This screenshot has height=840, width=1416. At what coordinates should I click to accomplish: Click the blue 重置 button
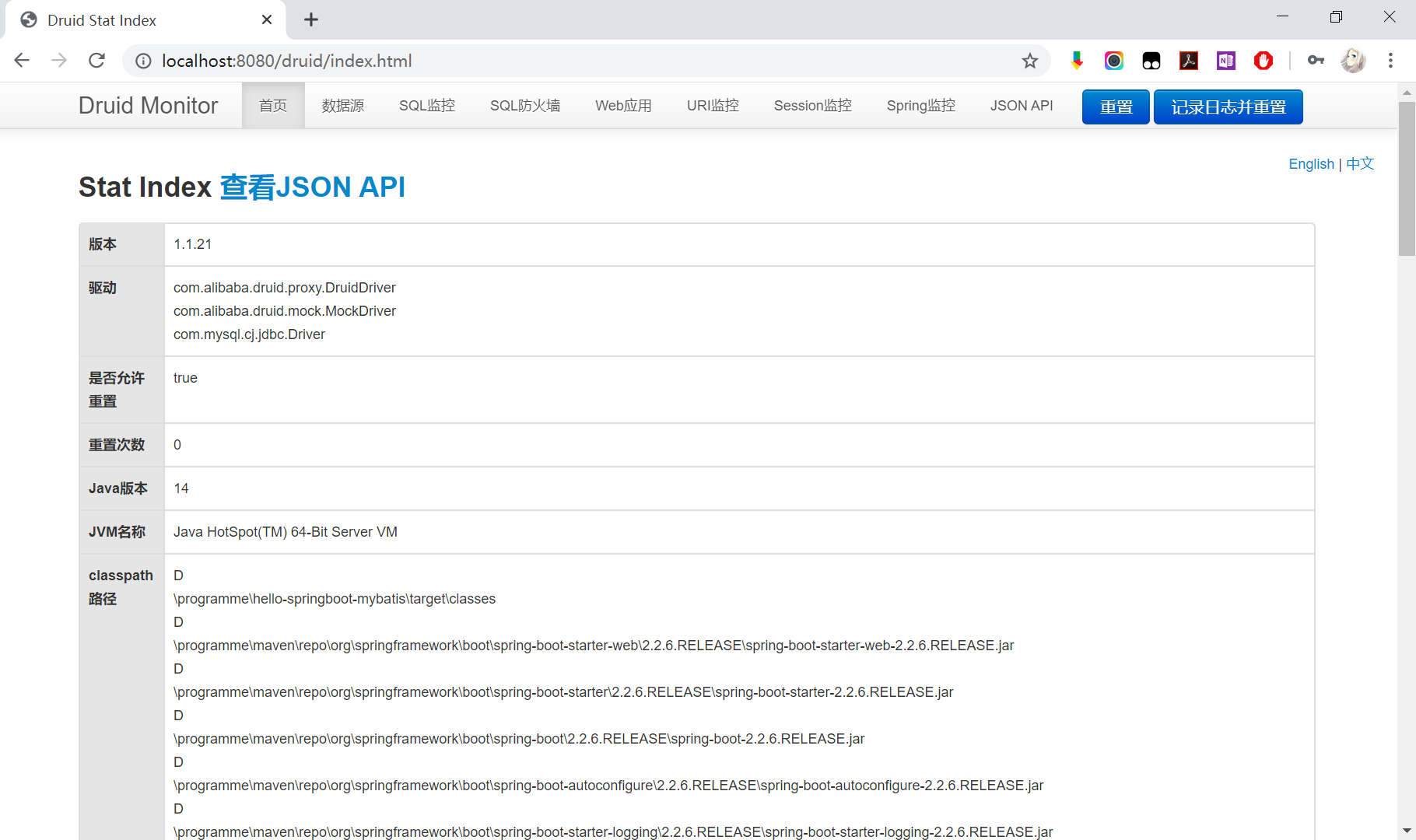1116,107
